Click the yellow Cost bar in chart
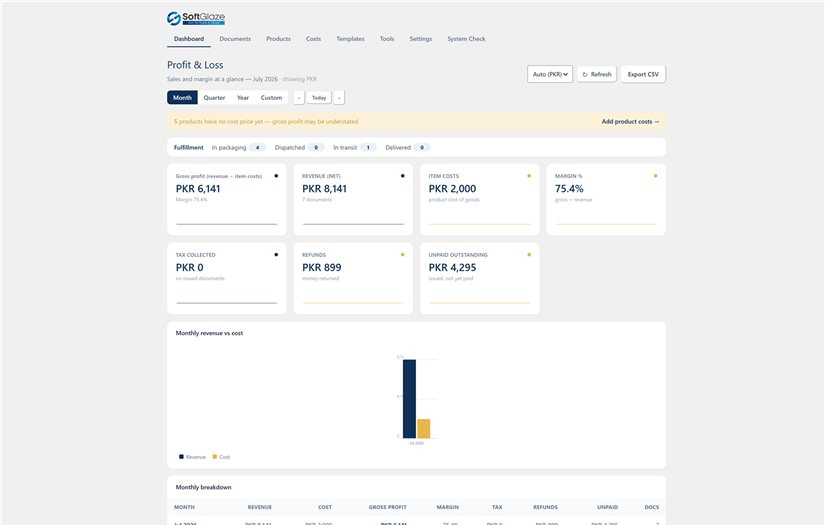The height and width of the screenshot is (525, 825). pyautogui.click(x=424, y=428)
